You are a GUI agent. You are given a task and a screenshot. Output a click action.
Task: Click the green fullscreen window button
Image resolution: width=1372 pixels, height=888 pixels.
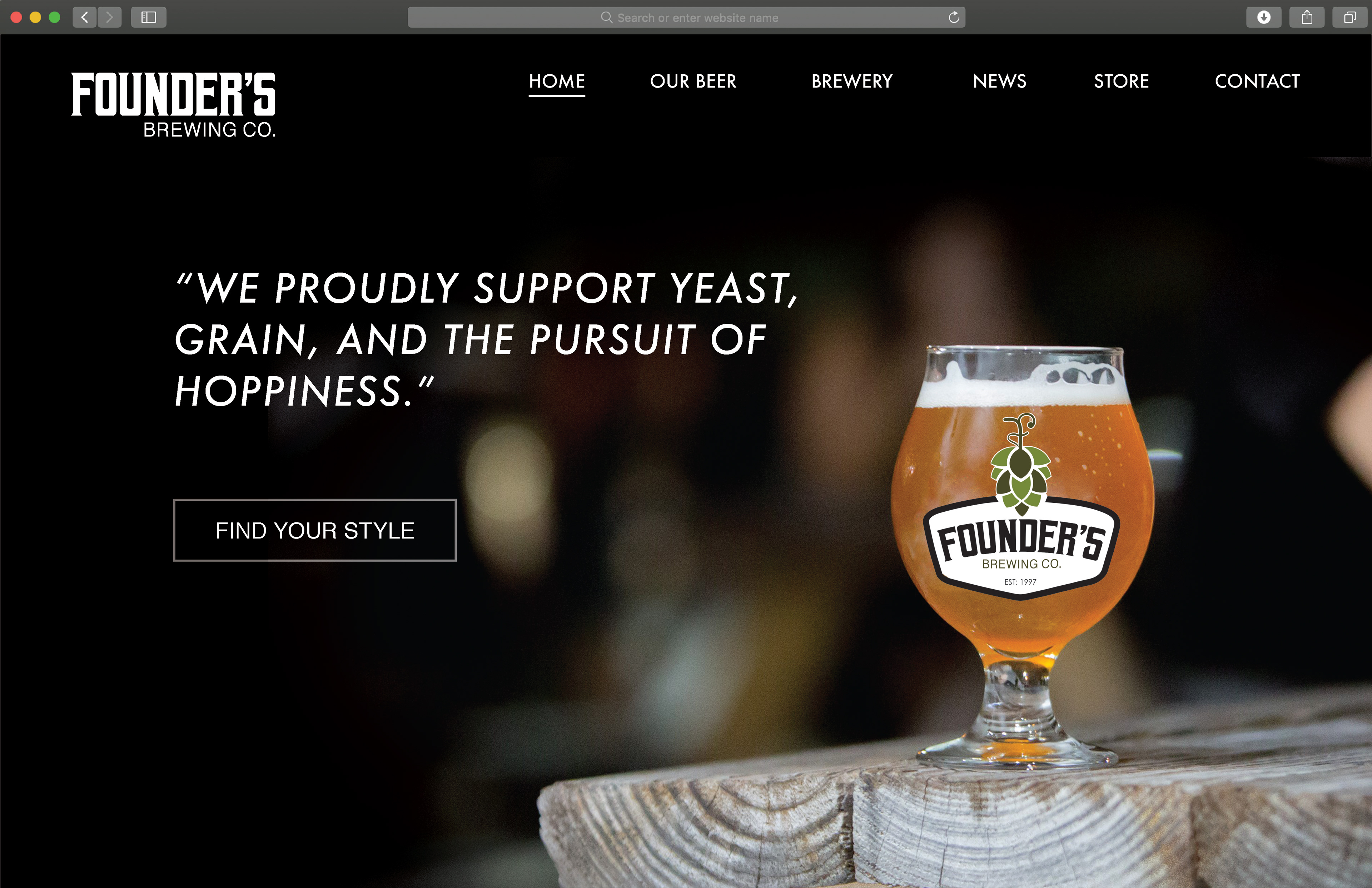coord(55,17)
